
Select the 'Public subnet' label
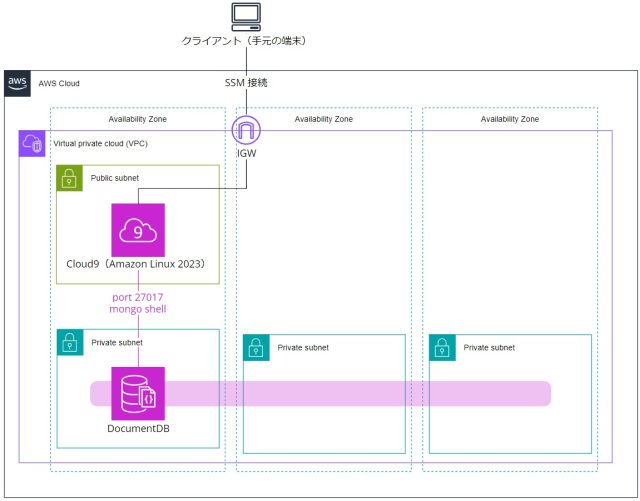[x=115, y=178]
